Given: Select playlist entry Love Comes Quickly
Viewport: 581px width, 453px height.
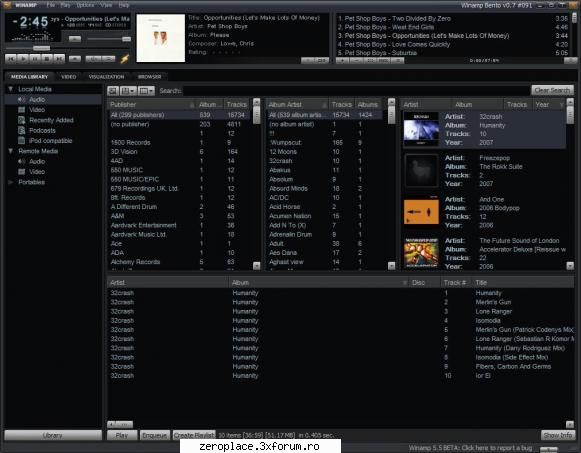Looking at the screenshot, I should pos(452,44).
